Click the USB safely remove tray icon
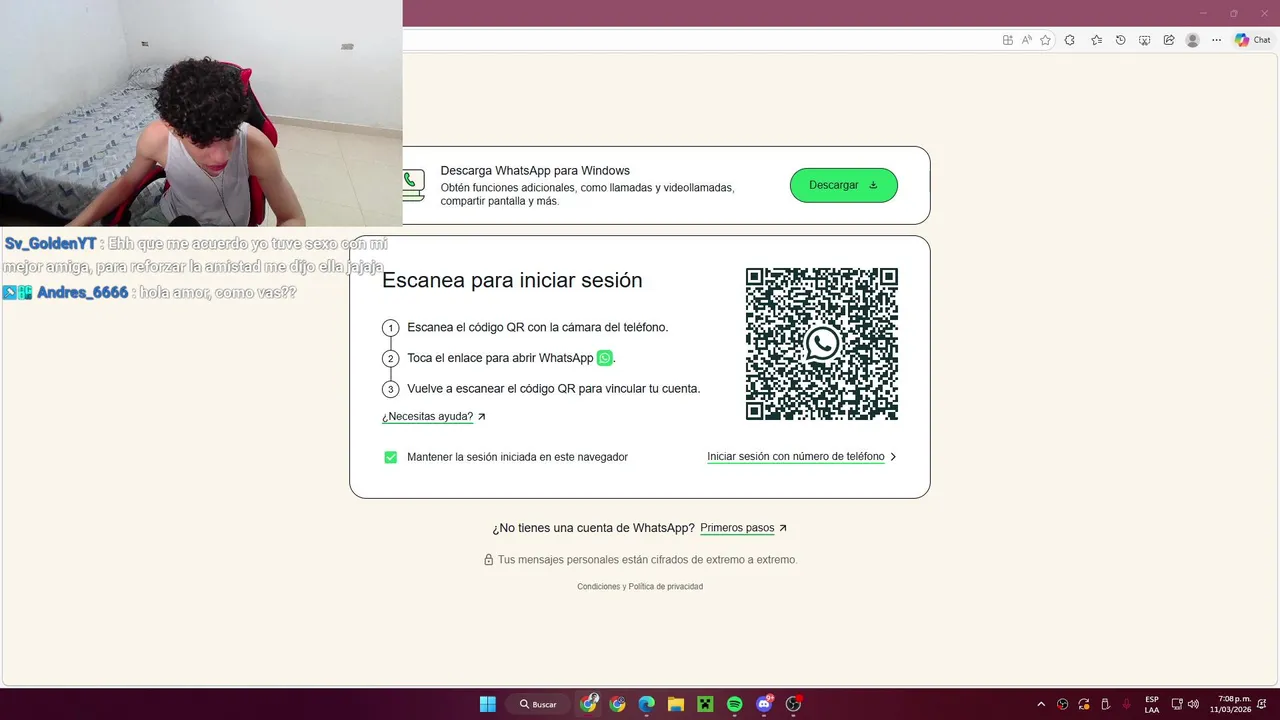Screen dimensions: 1280x720 tap(1105, 704)
